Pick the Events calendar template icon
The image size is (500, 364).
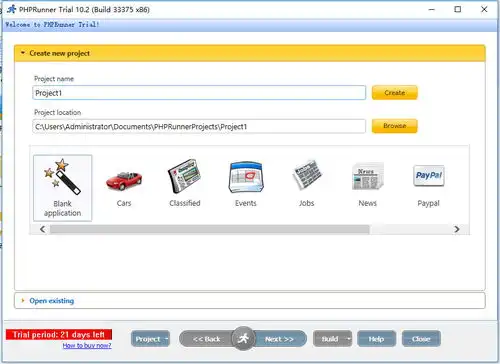246,177
